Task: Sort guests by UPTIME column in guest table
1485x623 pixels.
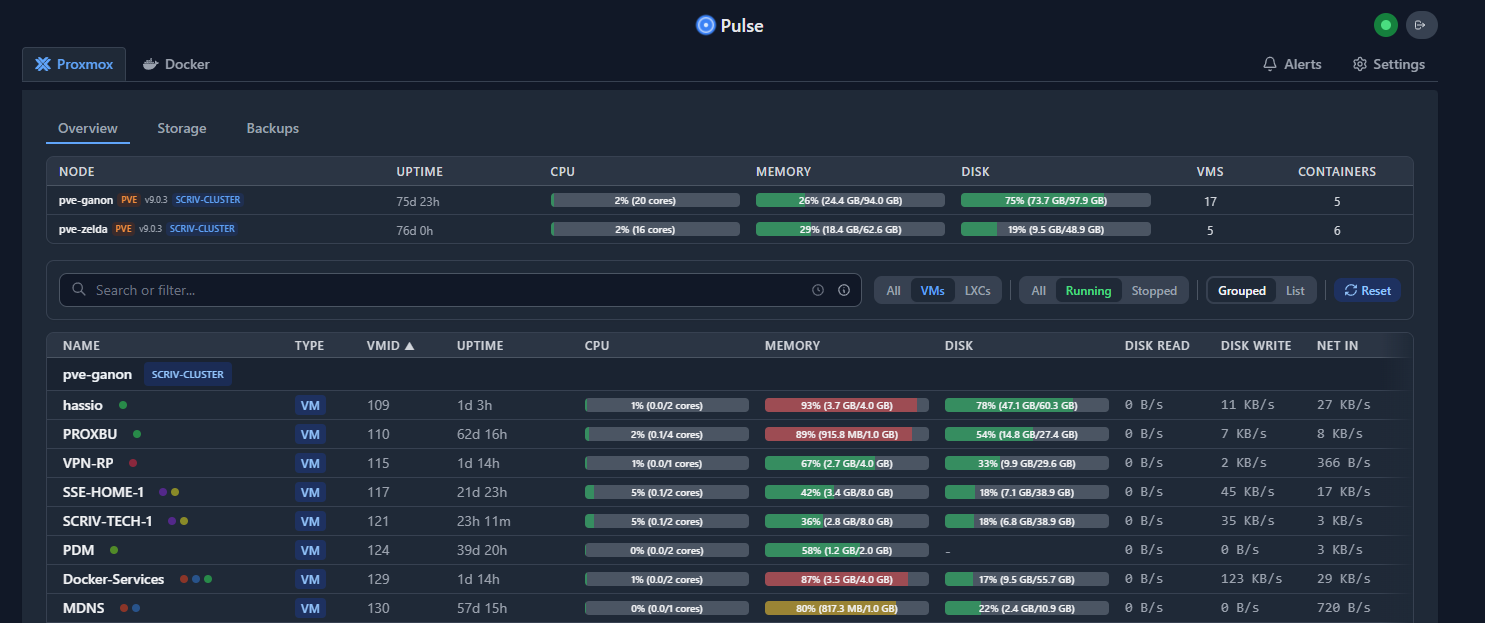Action: [480, 346]
